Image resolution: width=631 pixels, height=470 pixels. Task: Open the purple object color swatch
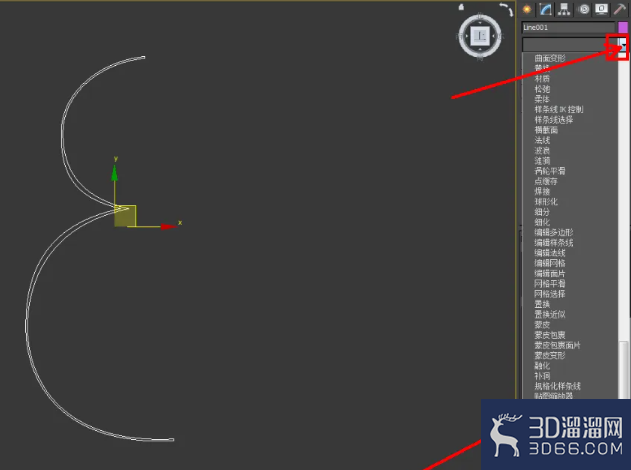[623, 27]
